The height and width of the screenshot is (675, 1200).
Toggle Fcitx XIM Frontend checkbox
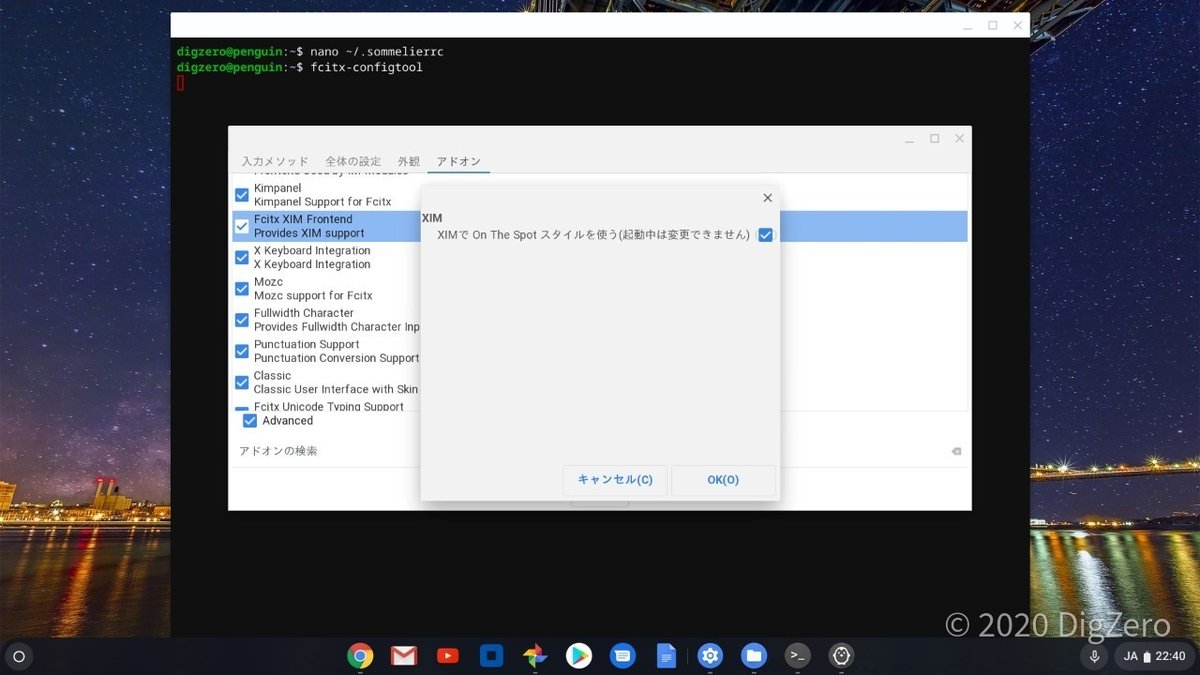click(242, 226)
